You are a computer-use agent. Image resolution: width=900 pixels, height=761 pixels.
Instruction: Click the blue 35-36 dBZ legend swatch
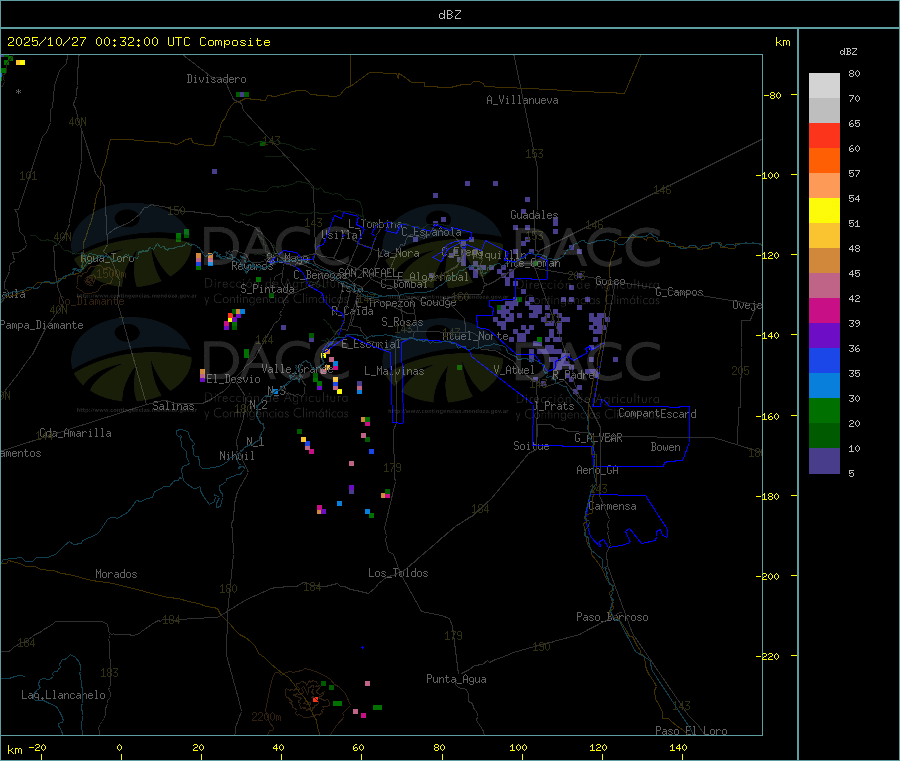(824, 361)
